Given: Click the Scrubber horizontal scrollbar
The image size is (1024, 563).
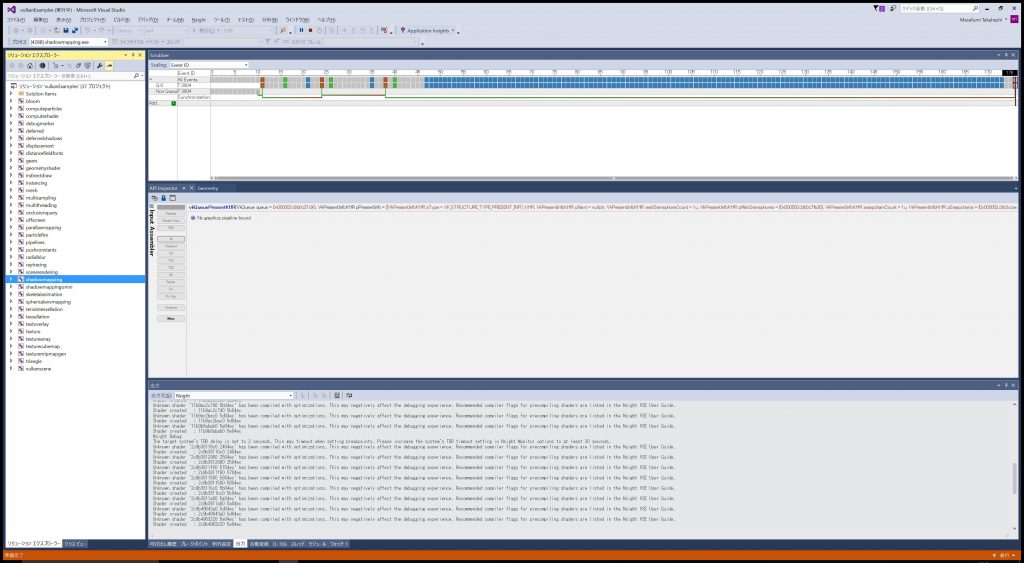Looking at the screenshot, I should pyautogui.click(x=613, y=178).
